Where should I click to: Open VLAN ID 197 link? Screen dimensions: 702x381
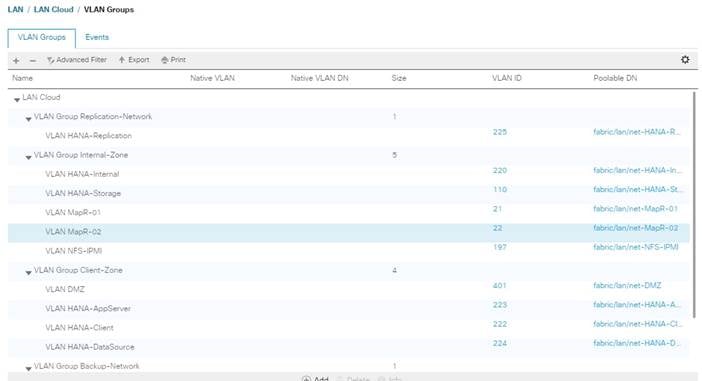(500, 248)
